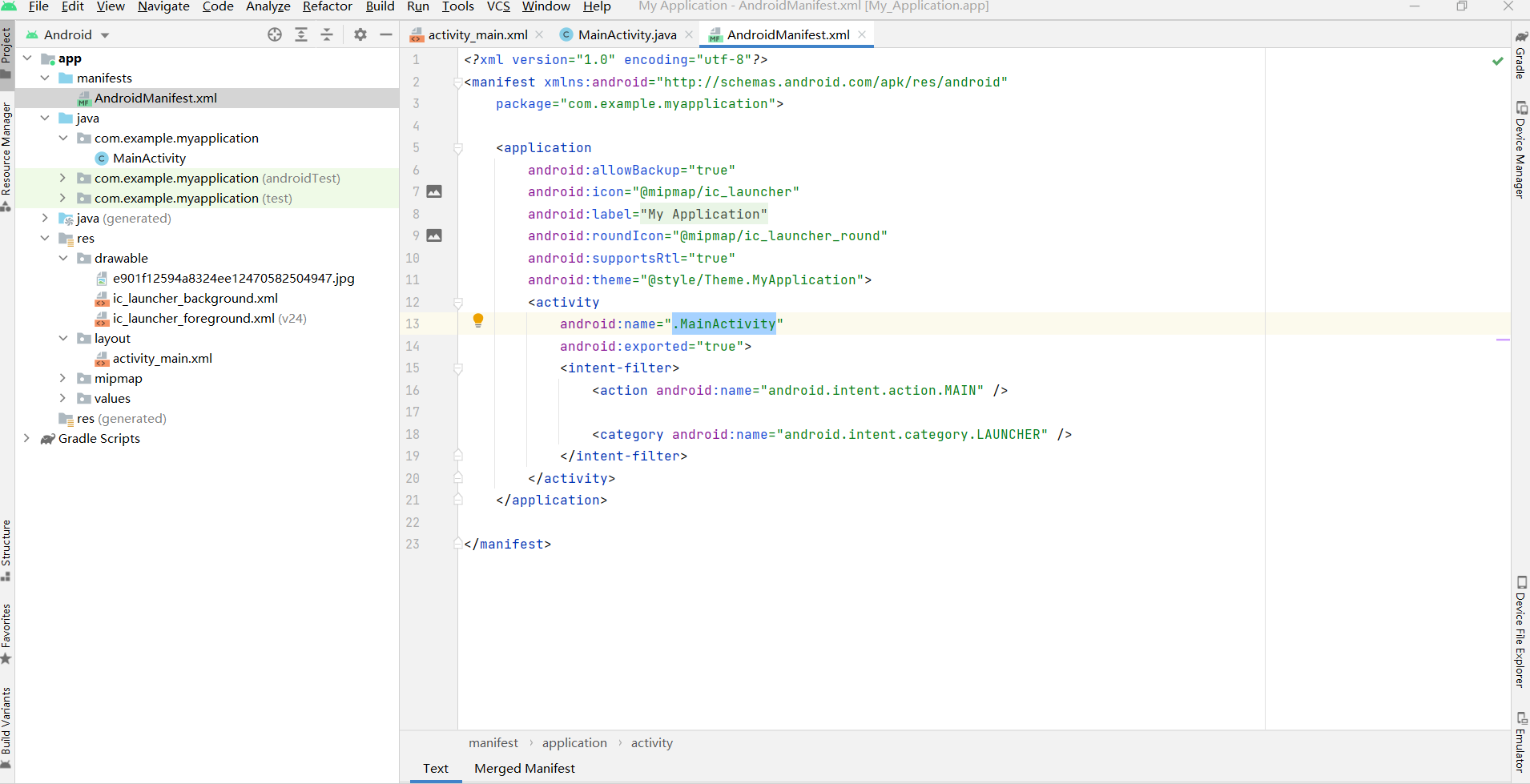Click the Expand All icon in Project panel

[x=301, y=34]
